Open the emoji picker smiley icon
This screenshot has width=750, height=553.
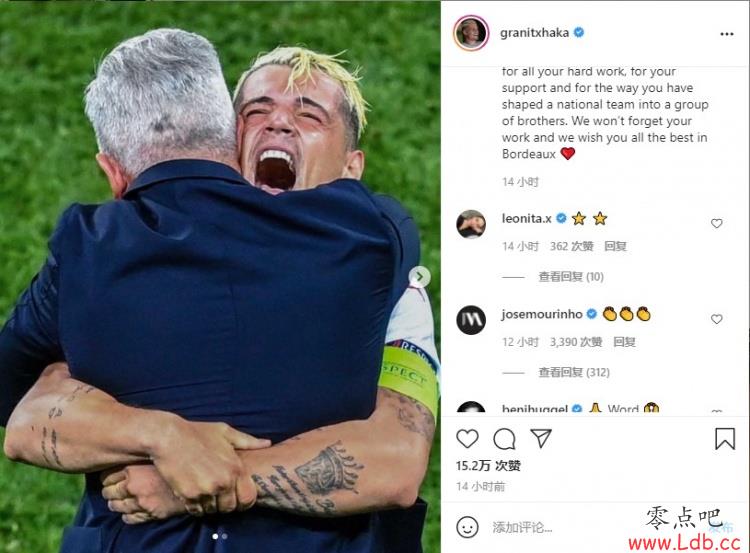pyautogui.click(x=467, y=527)
